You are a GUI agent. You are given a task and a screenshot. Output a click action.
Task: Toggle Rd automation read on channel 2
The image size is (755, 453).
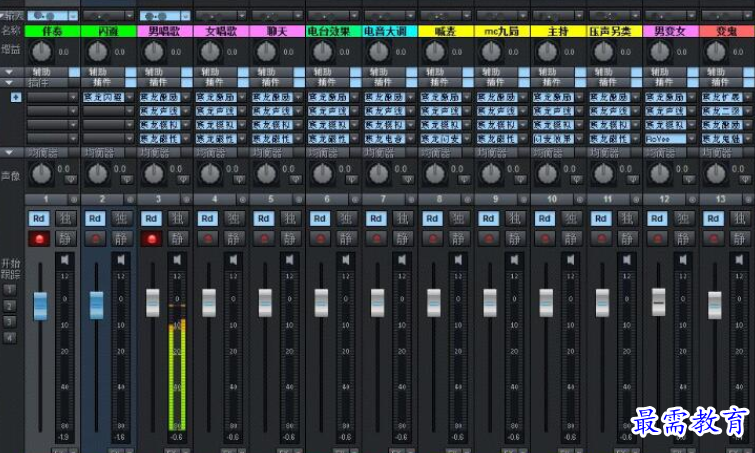pyautogui.click(x=95, y=219)
